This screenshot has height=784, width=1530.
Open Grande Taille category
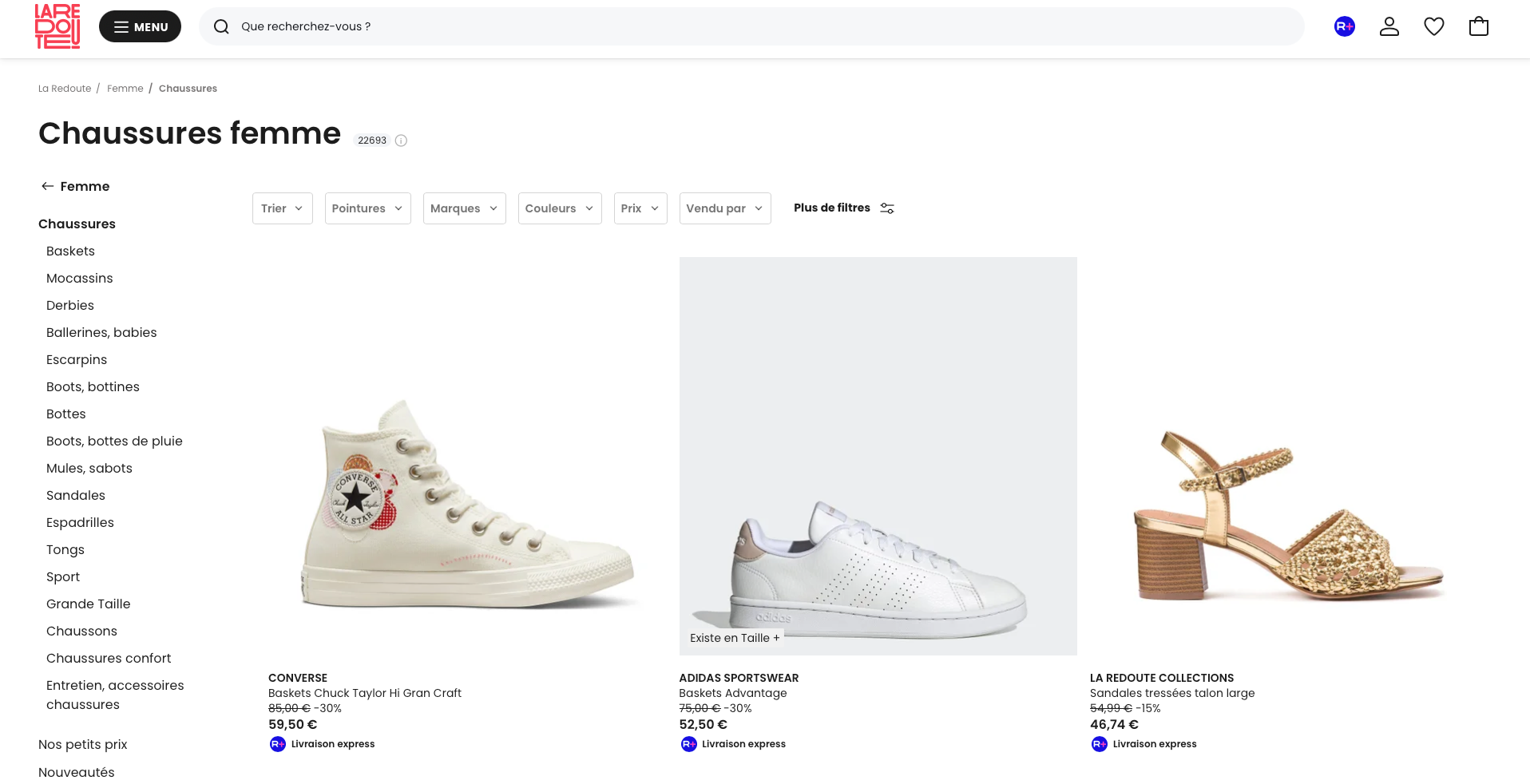89,604
